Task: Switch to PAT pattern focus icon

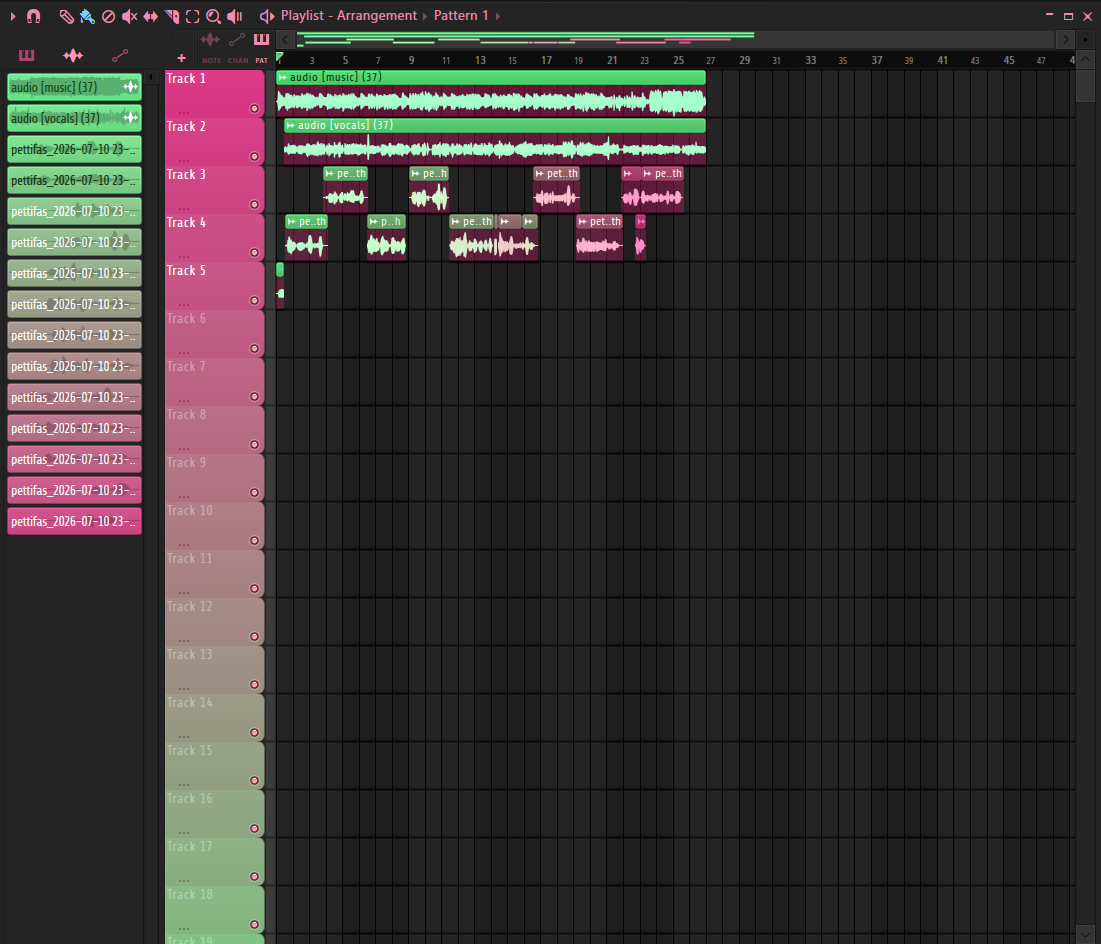Action: tap(261, 39)
